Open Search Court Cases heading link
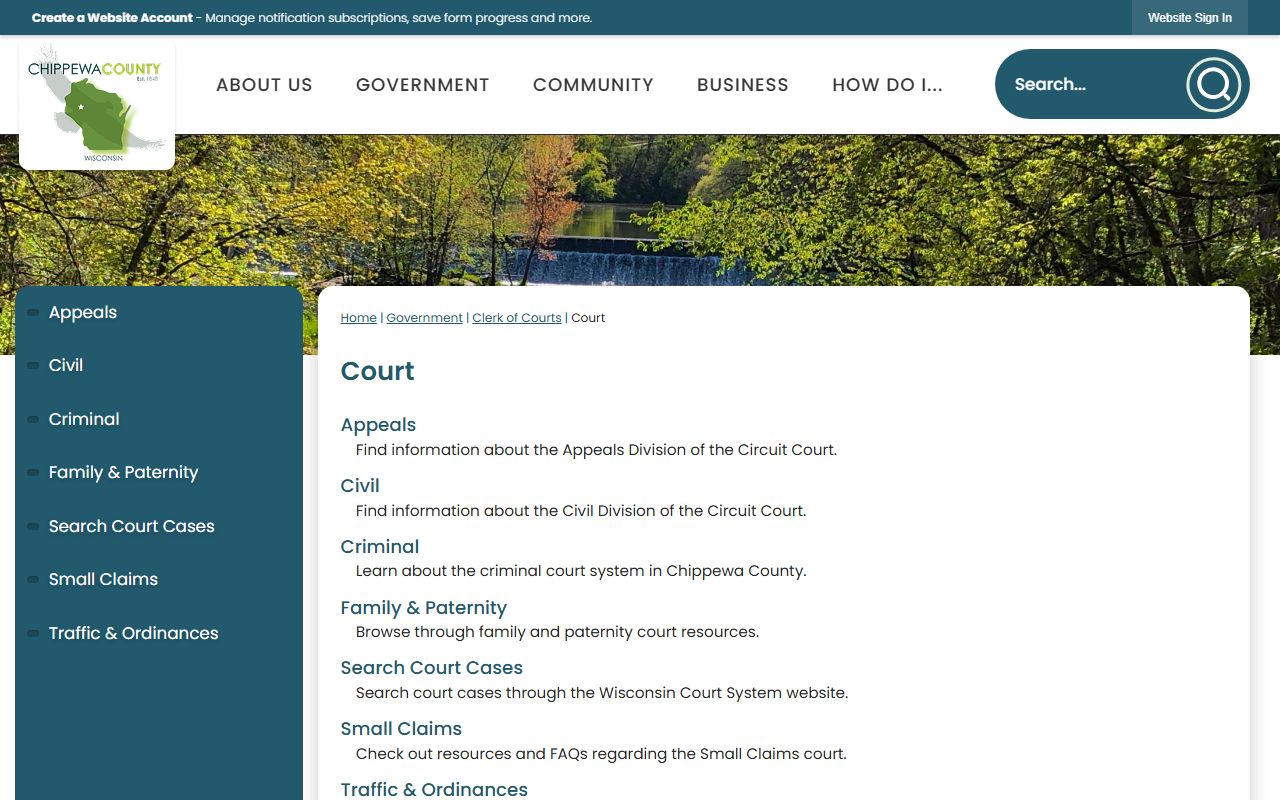Image resolution: width=1280 pixels, height=800 pixels. coord(432,668)
